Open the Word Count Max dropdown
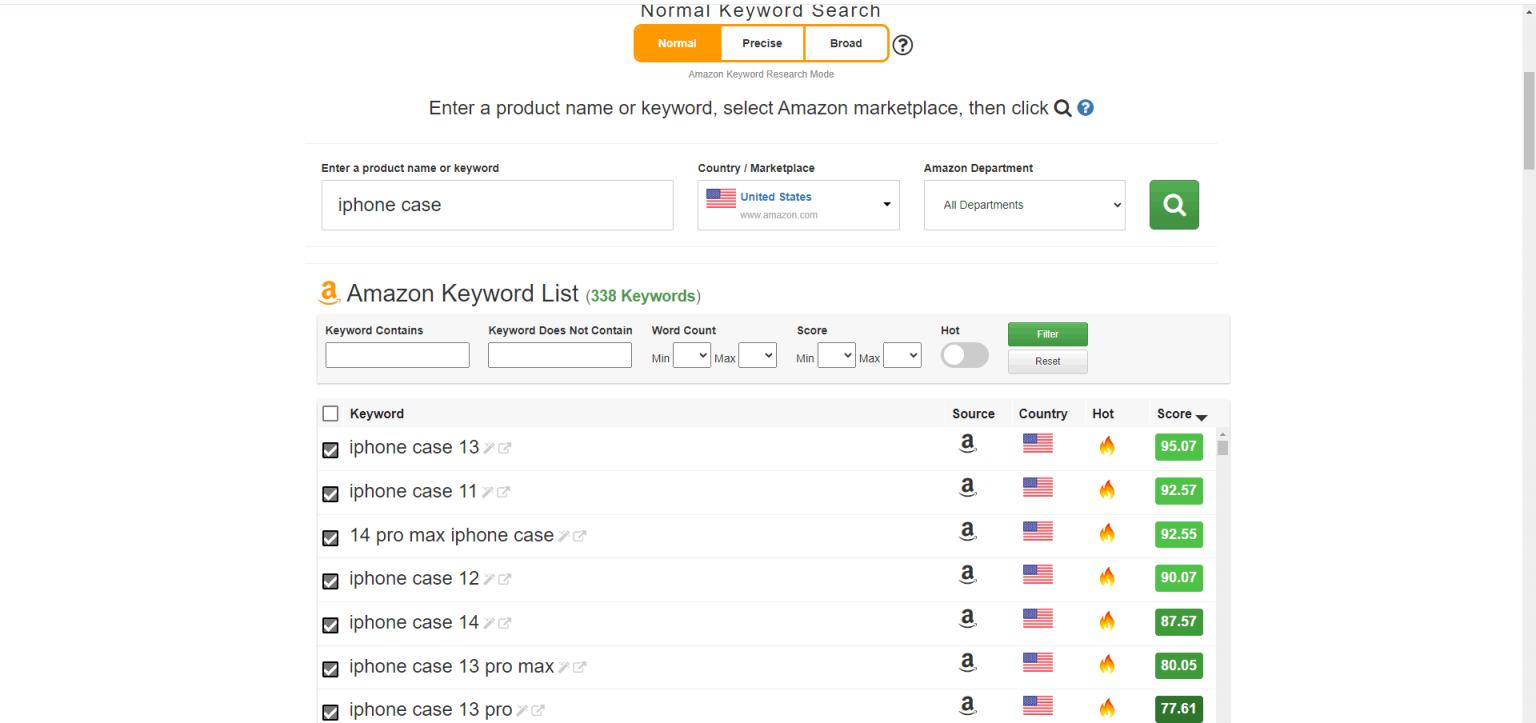Image resolution: width=1536 pixels, height=723 pixels. (x=757, y=355)
